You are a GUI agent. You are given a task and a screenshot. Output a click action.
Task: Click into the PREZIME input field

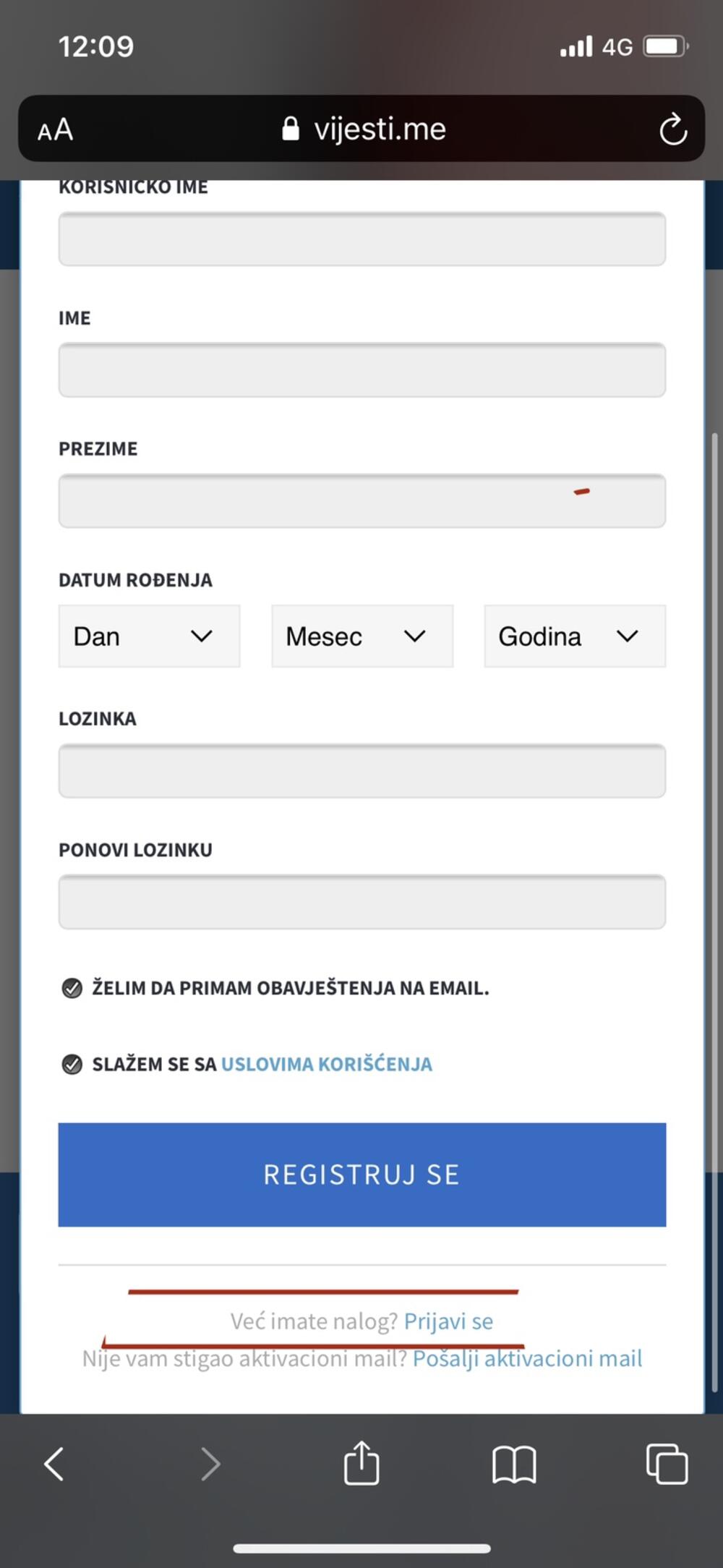point(362,501)
